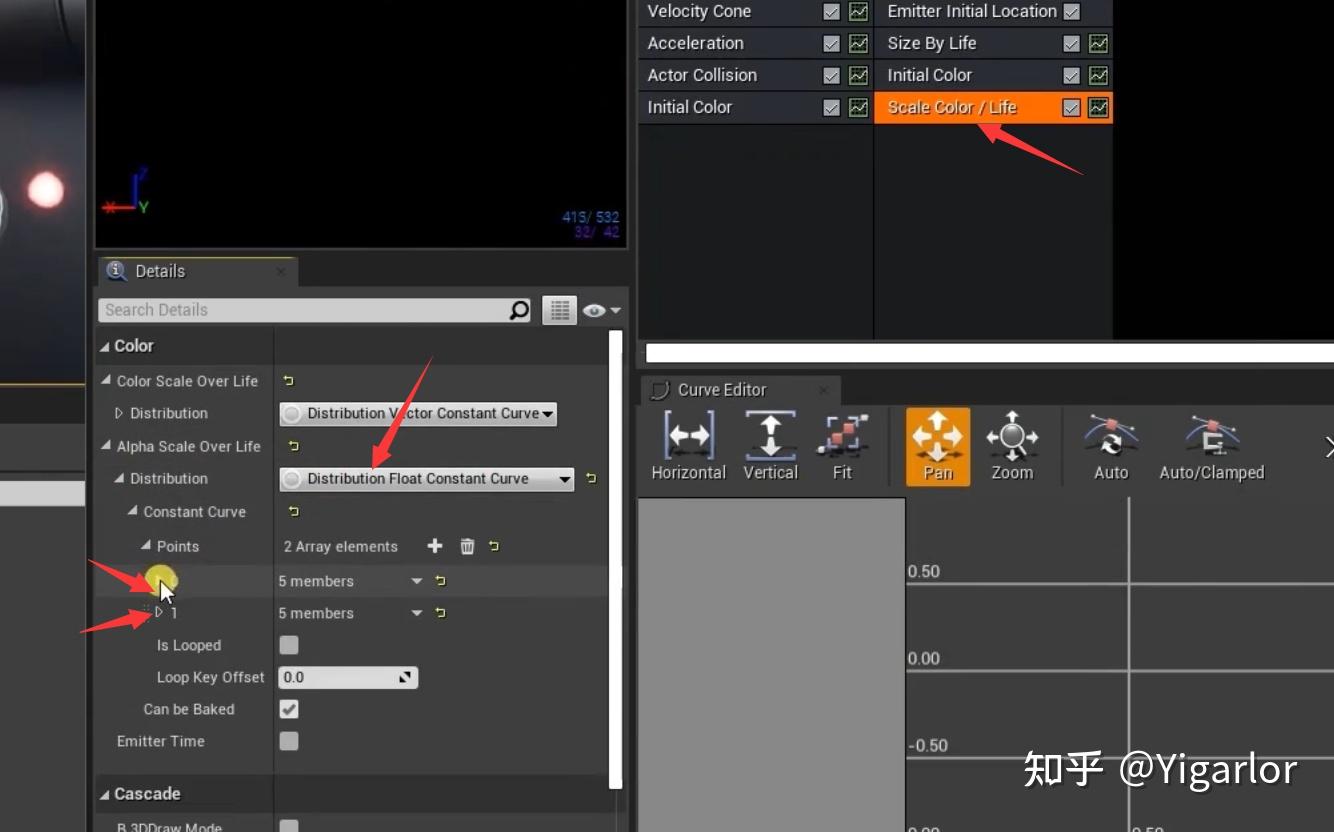Click curve icon of Initial Color below Actor Collision
The height and width of the screenshot is (832, 1334).
pyautogui.click(x=858, y=108)
